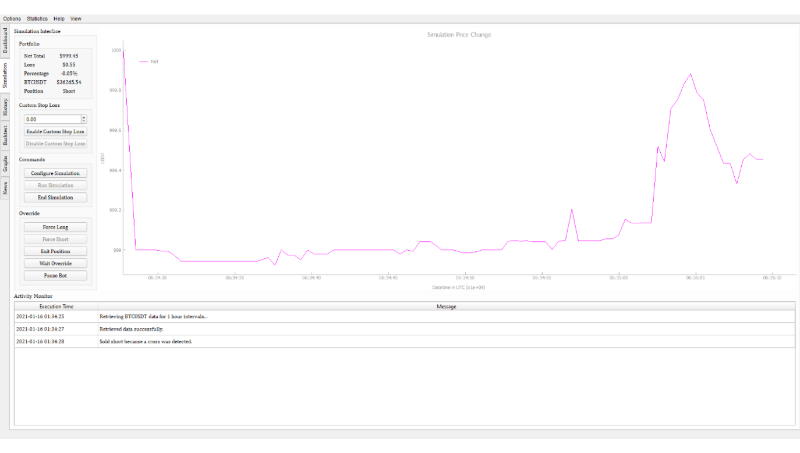Click the 'Datetime in UTC' axis label

coord(458,287)
